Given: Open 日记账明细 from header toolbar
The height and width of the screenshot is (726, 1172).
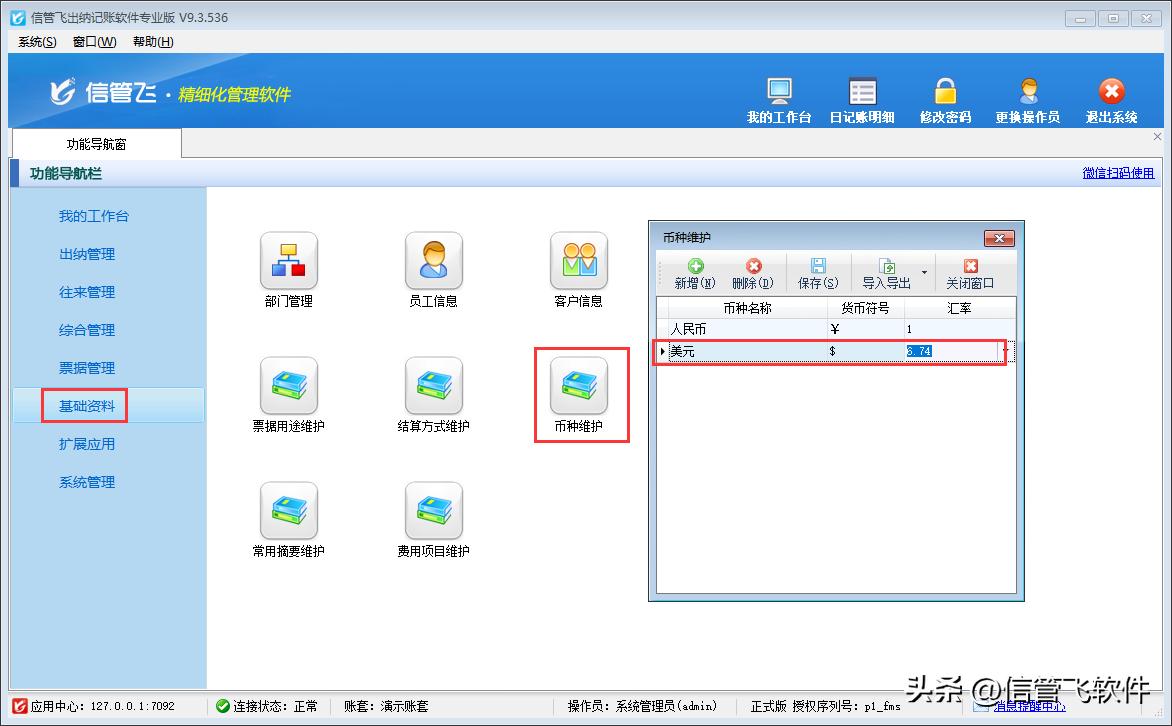Looking at the screenshot, I should coord(862,101).
